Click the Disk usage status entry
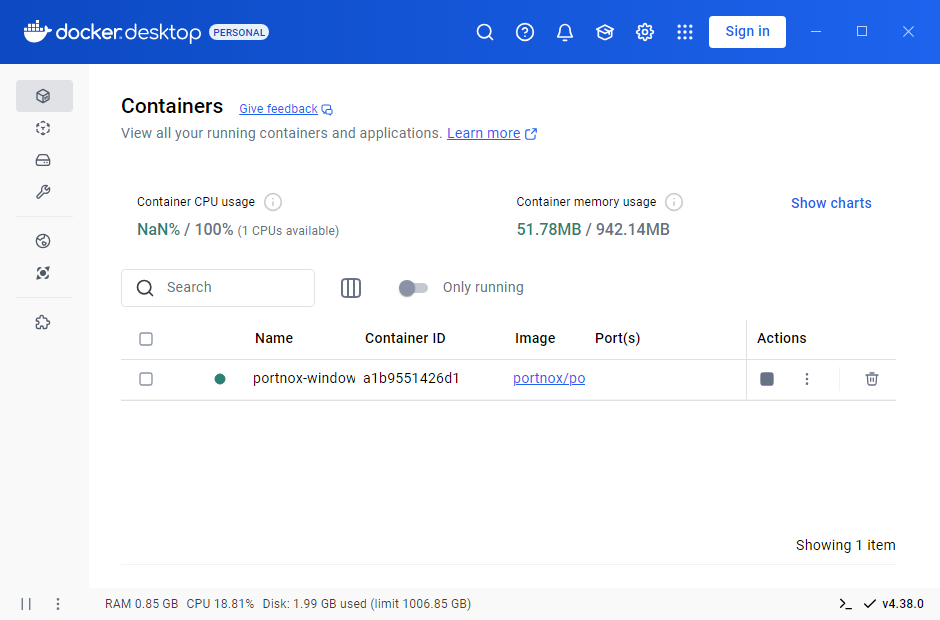940x620 pixels. [x=367, y=604]
